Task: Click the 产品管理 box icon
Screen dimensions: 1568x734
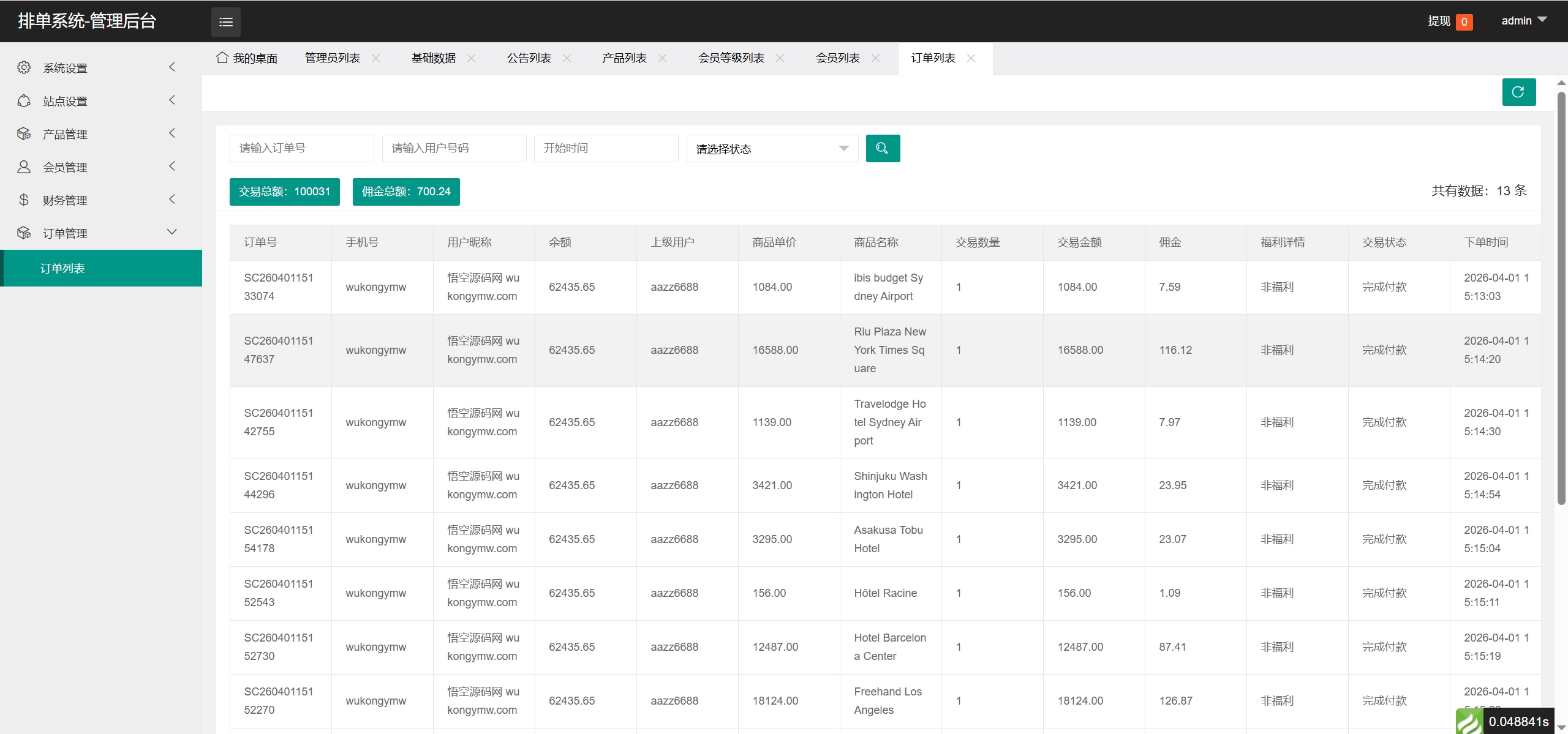Action: [24, 133]
